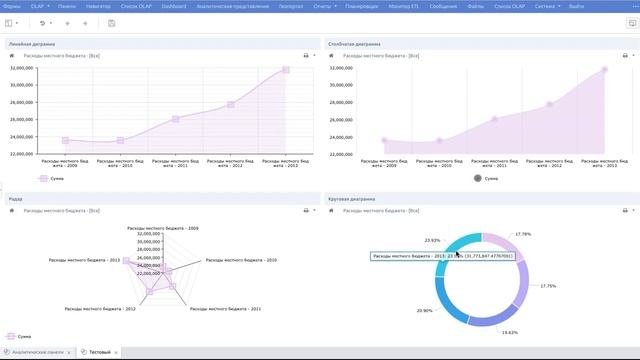640x360 pixels.
Task: Click the undo arrow icon
Action: pyautogui.click(x=42, y=23)
